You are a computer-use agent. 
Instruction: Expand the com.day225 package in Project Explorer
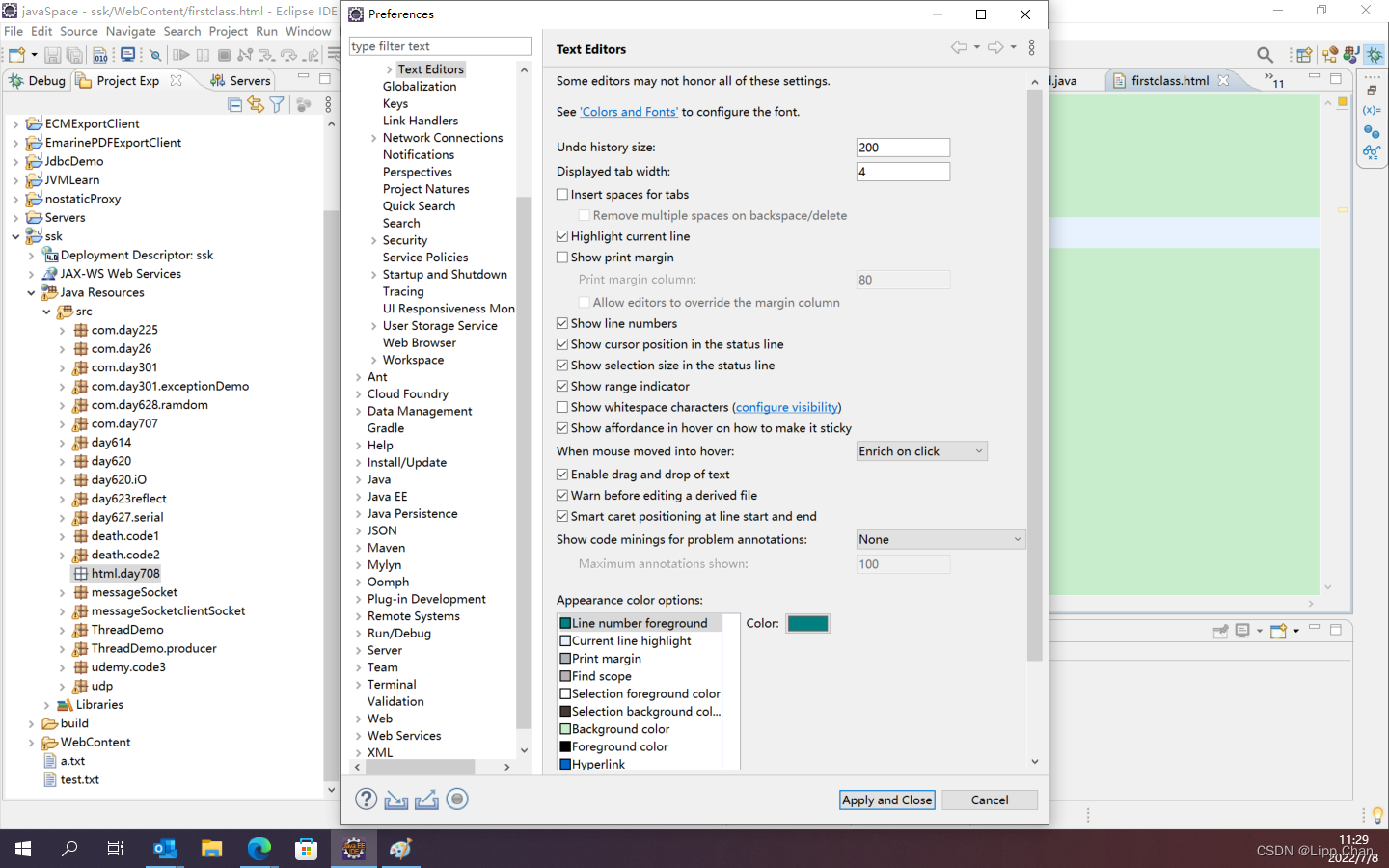tap(63, 331)
